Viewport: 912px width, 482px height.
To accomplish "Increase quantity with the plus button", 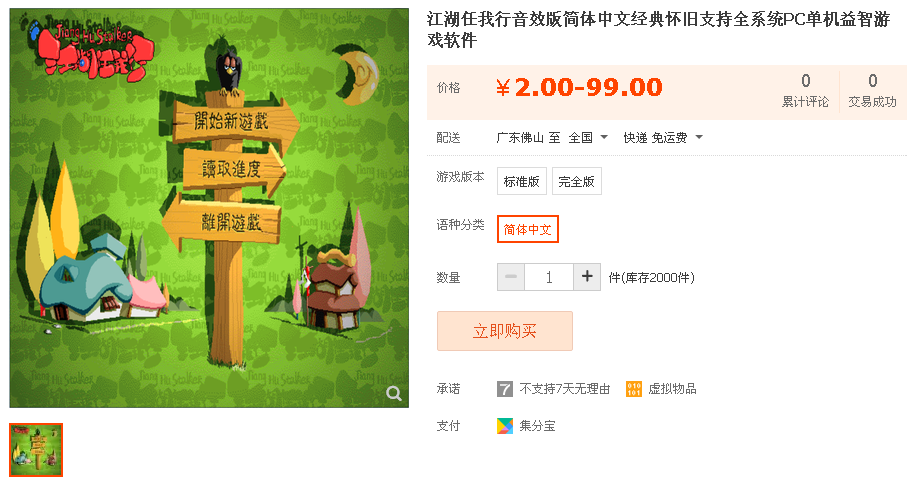I will pyautogui.click(x=587, y=277).
